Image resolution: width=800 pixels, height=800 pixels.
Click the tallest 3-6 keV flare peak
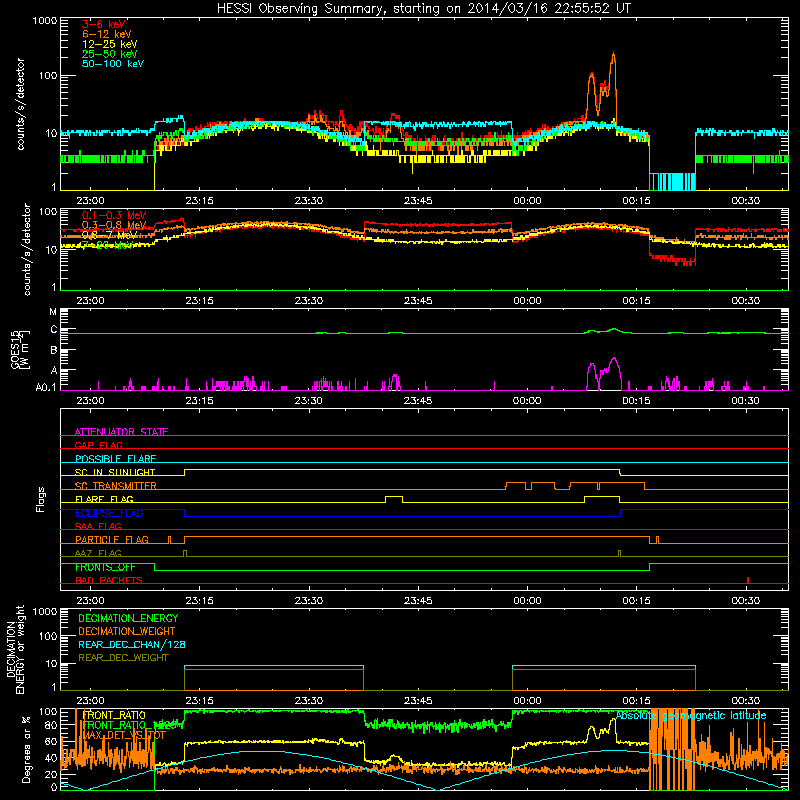tap(613, 54)
